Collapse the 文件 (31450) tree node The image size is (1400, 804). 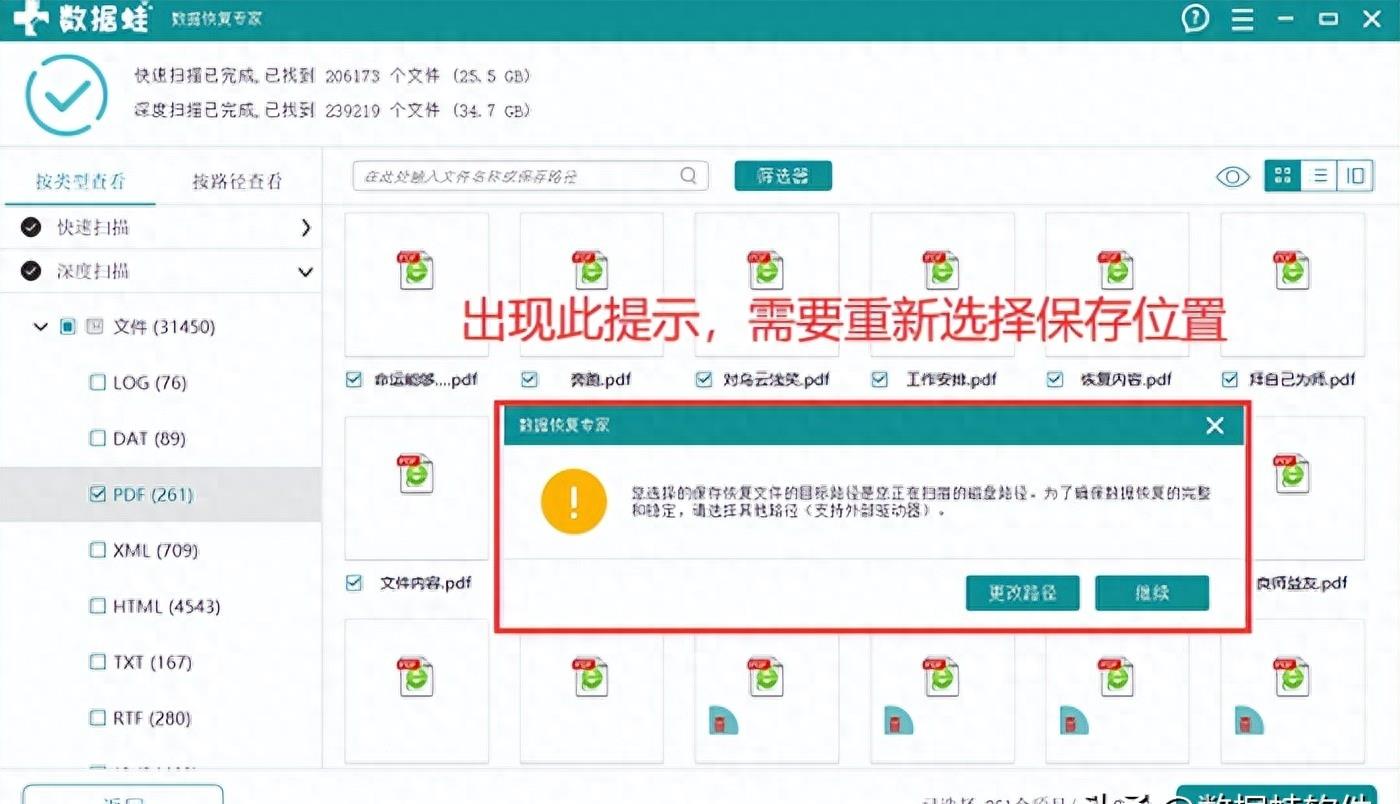[40, 326]
